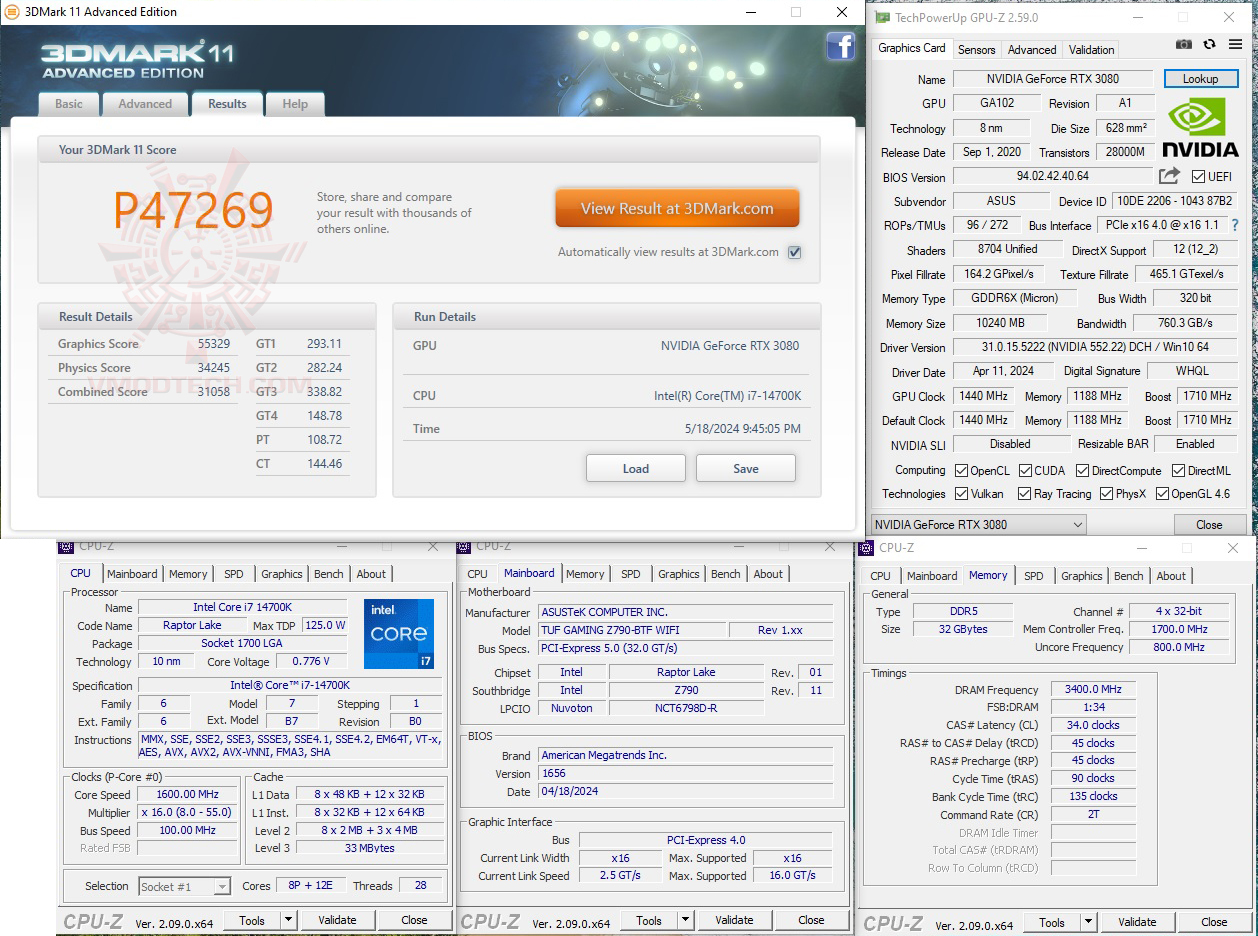Viewport: 1258px width, 936px height.
Task: Open Tools dropdown arrow in CPU-Z CPU window
Action: coord(288,920)
